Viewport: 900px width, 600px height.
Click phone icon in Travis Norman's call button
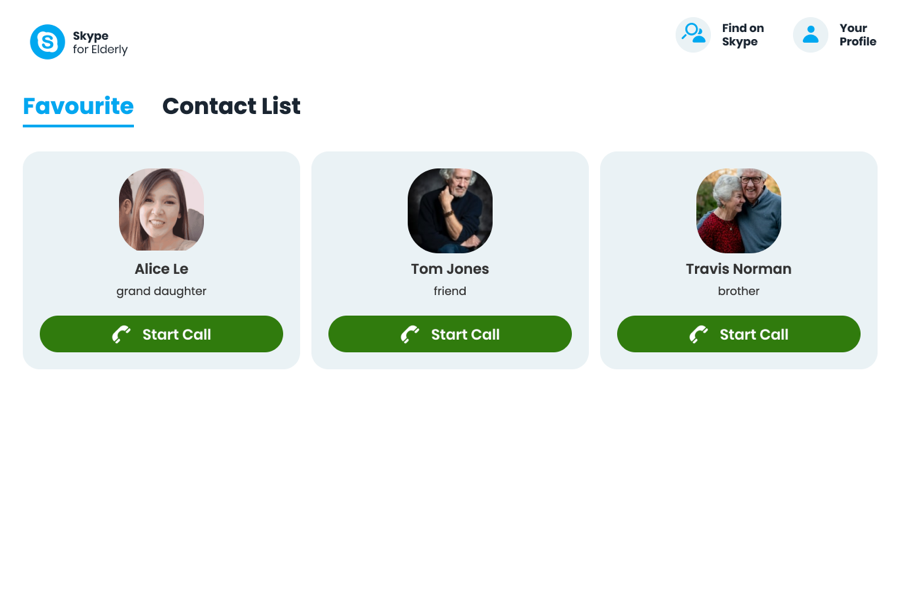coord(698,334)
